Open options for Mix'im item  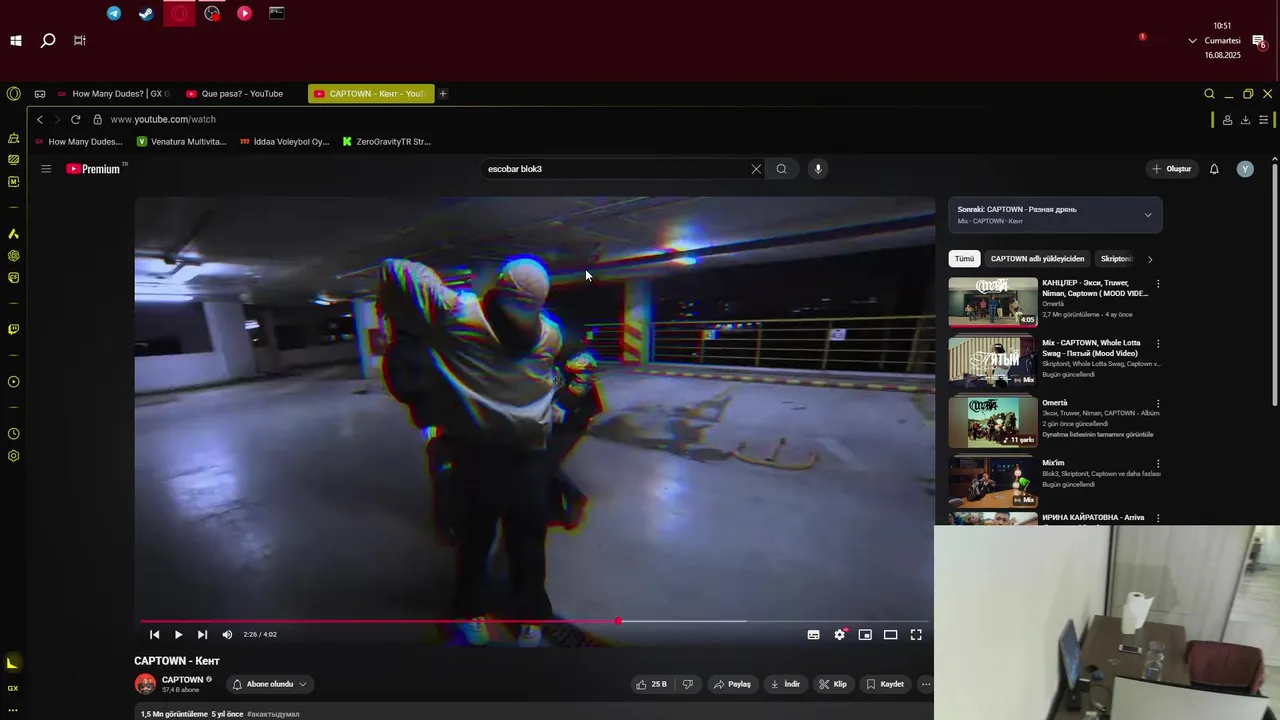1158,464
